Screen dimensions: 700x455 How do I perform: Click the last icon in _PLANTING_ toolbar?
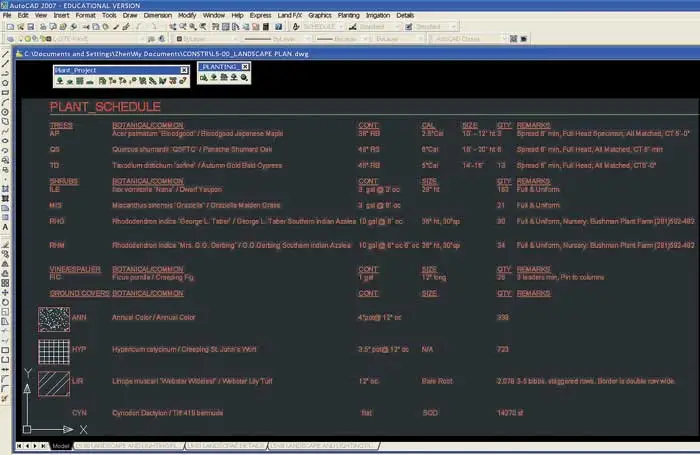coord(244,77)
